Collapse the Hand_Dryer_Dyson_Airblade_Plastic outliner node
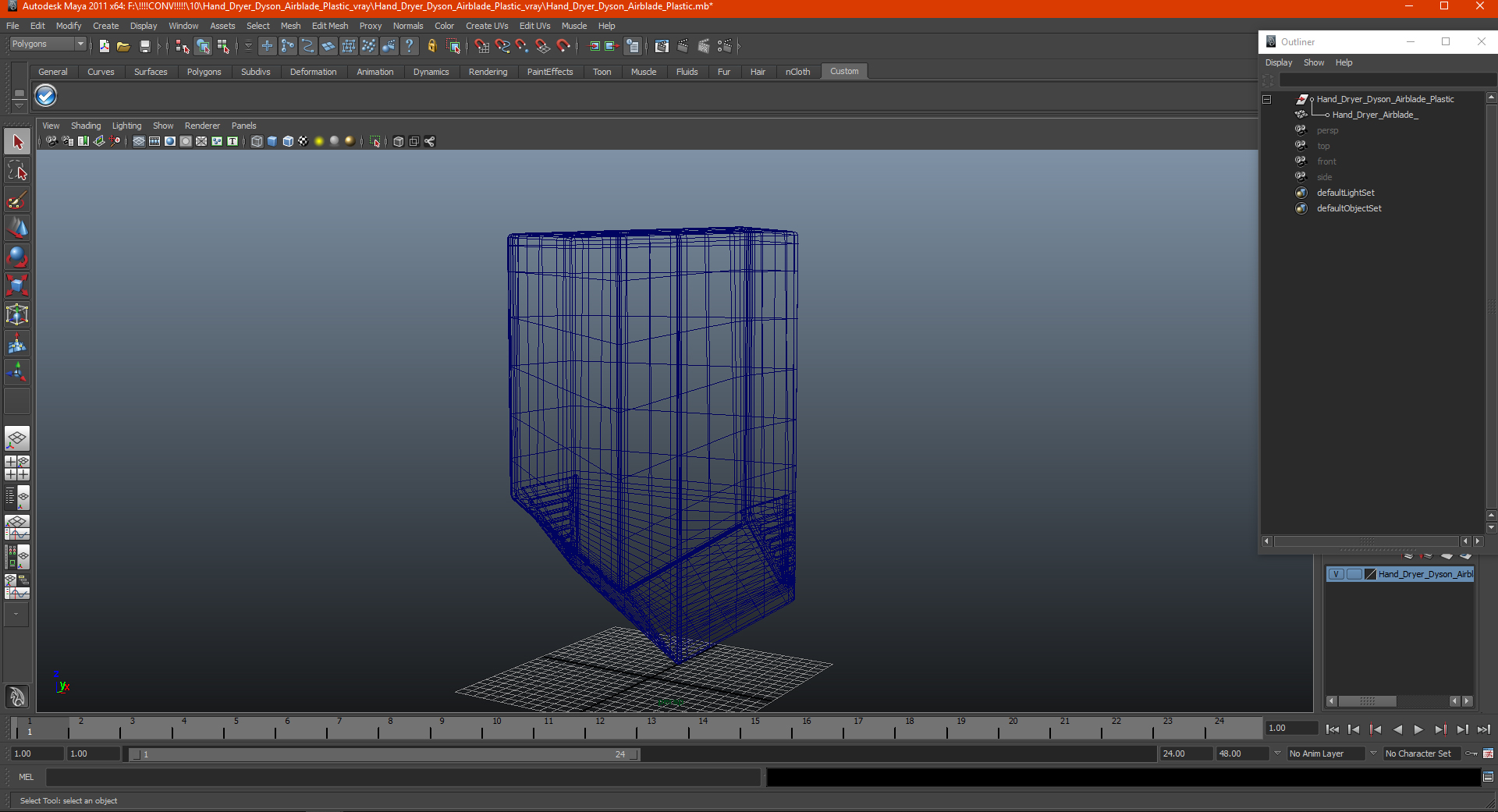The height and width of the screenshot is (812, 1498). pos(1267,99)
